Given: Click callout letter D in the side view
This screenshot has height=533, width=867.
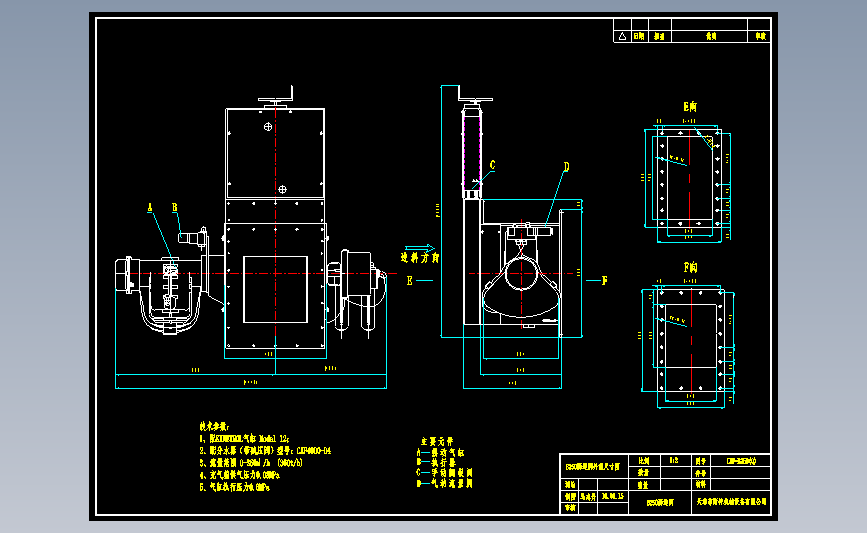Looking at the screenshot, I should (566, 166).
